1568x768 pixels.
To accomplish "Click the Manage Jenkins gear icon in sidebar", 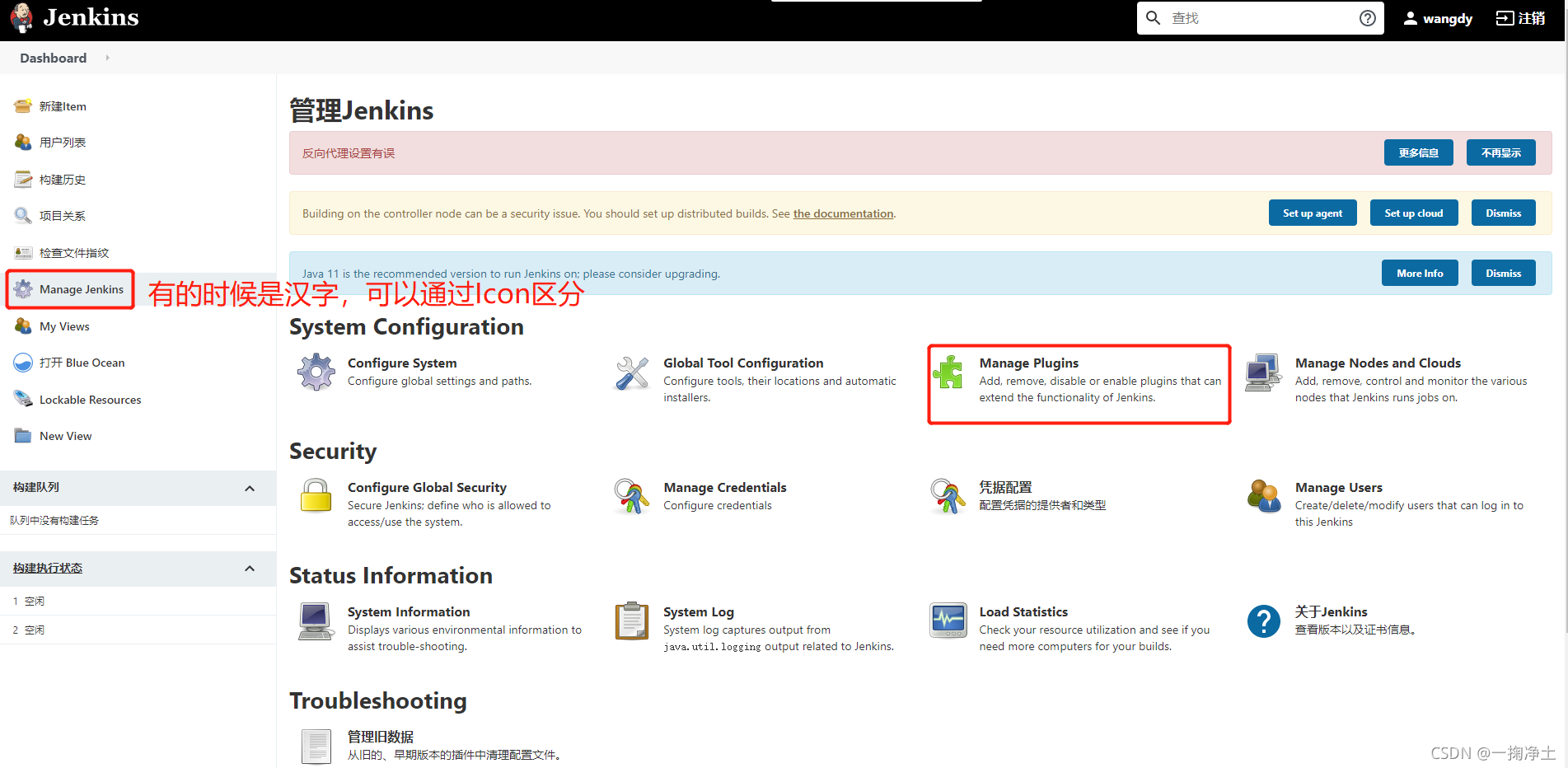I will pyautogui.click(x=23, y=289).
